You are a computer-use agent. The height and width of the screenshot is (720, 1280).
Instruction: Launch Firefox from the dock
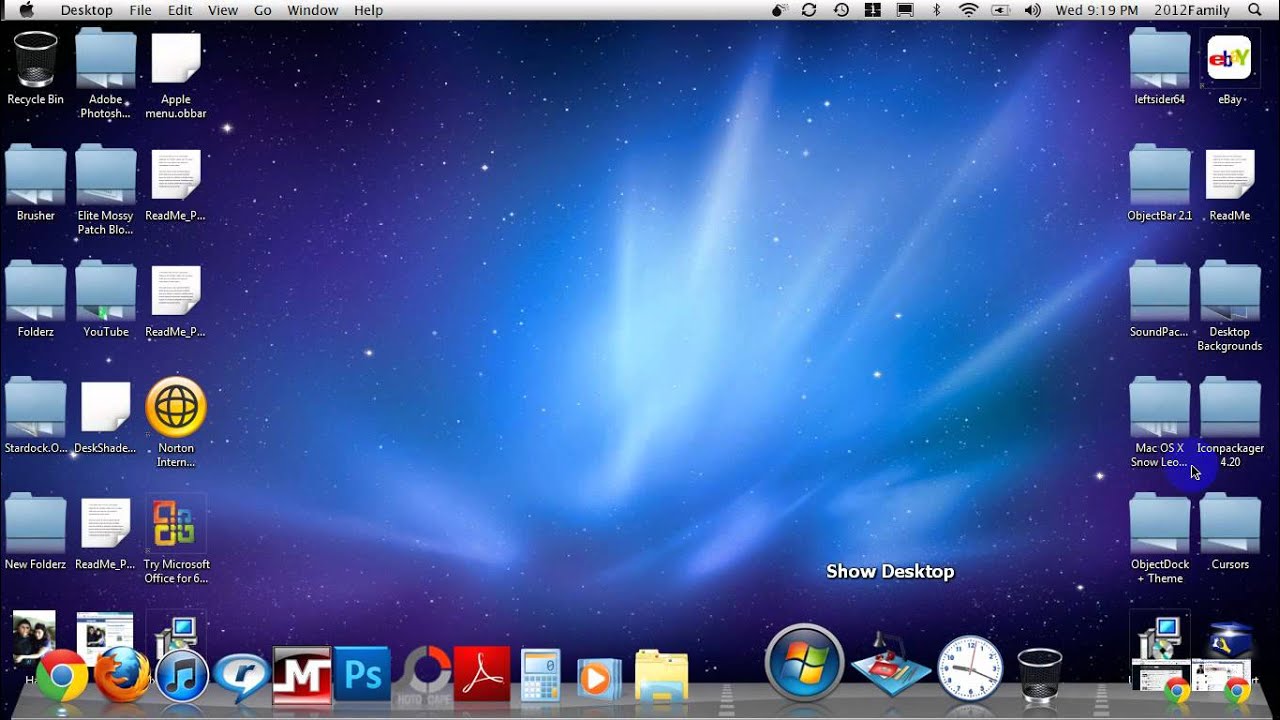click(x=122, y=675)
